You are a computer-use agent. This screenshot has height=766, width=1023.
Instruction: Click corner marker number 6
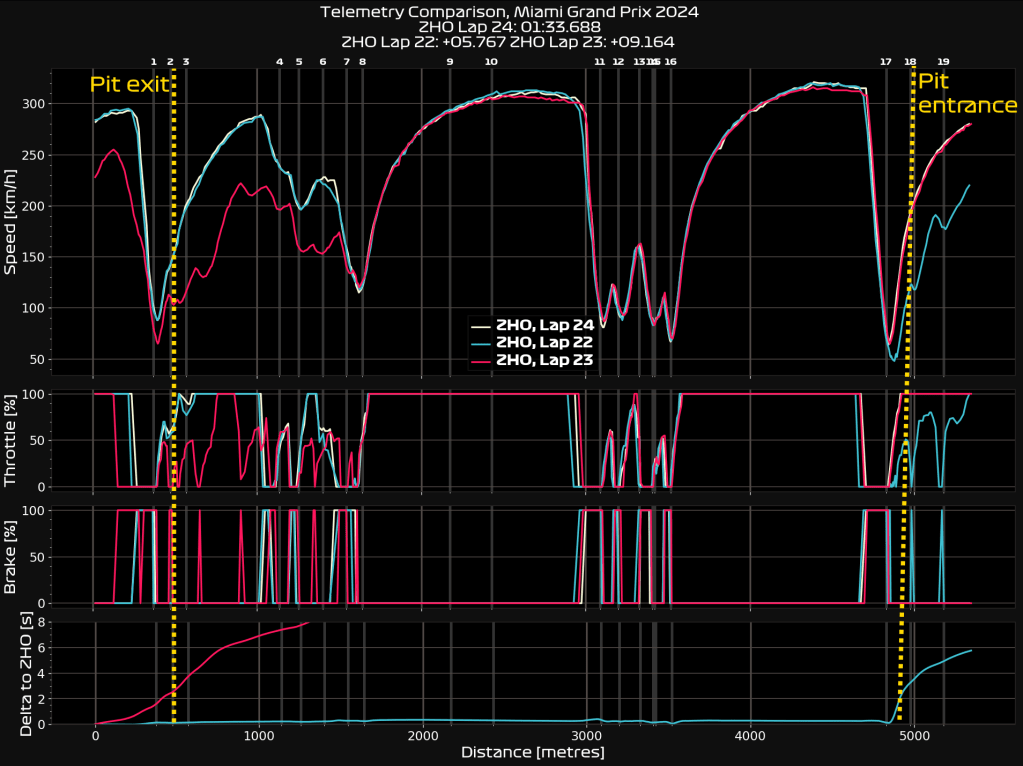(322, 62)
